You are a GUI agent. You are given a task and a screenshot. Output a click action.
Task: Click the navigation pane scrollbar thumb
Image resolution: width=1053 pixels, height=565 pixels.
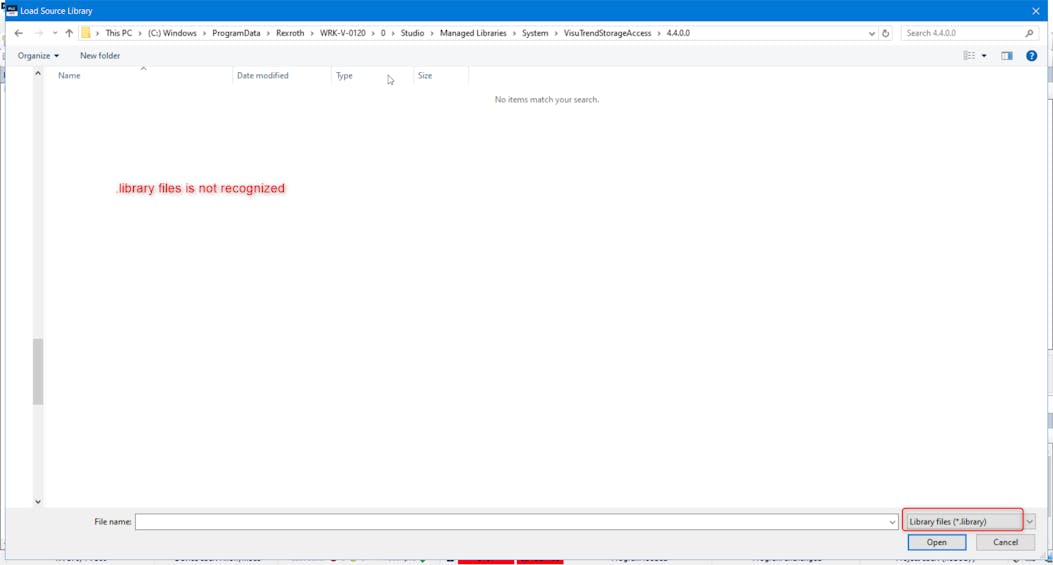(x=38, y=372)
